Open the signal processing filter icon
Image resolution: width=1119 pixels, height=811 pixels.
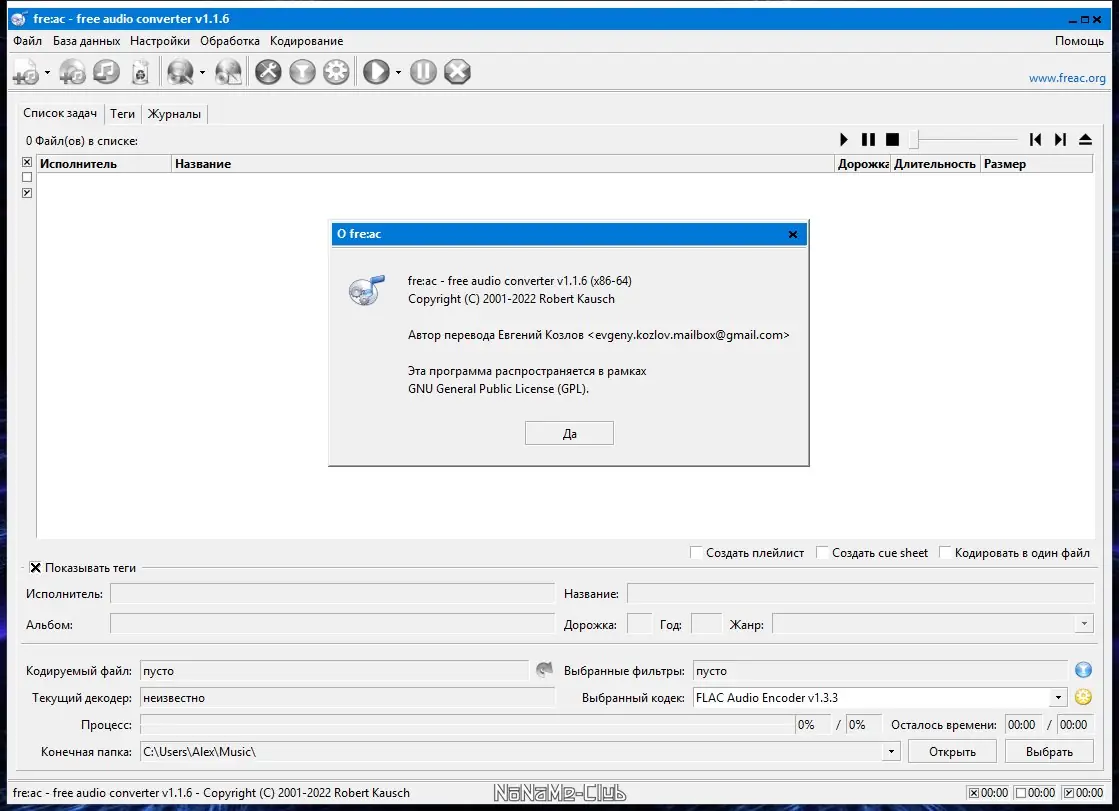303,71
